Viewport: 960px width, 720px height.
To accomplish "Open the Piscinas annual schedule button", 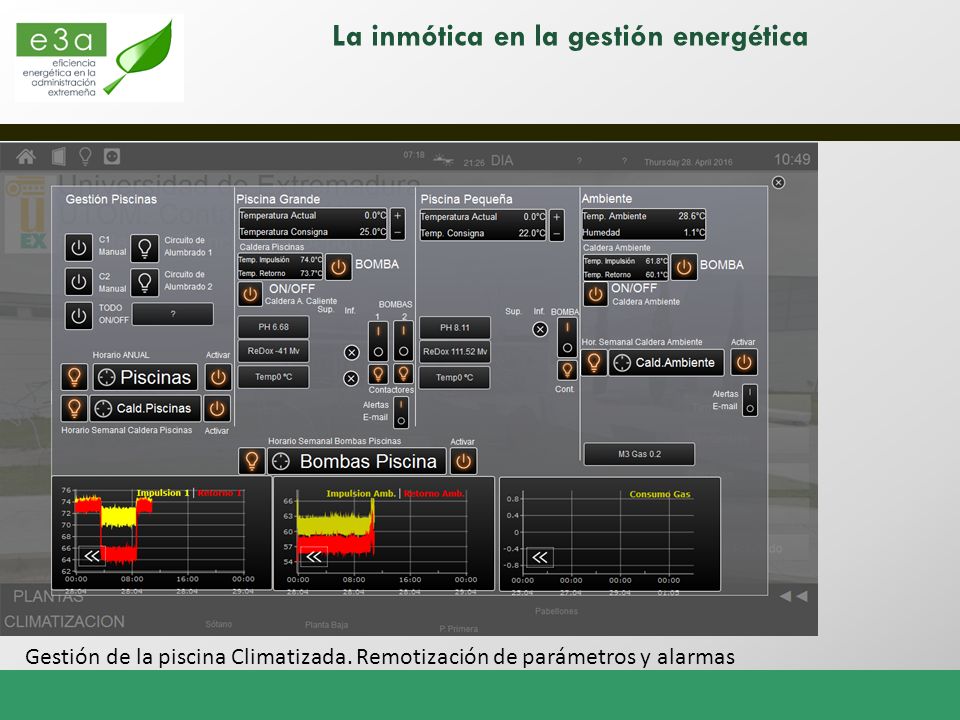I will (x=145, y=377).
